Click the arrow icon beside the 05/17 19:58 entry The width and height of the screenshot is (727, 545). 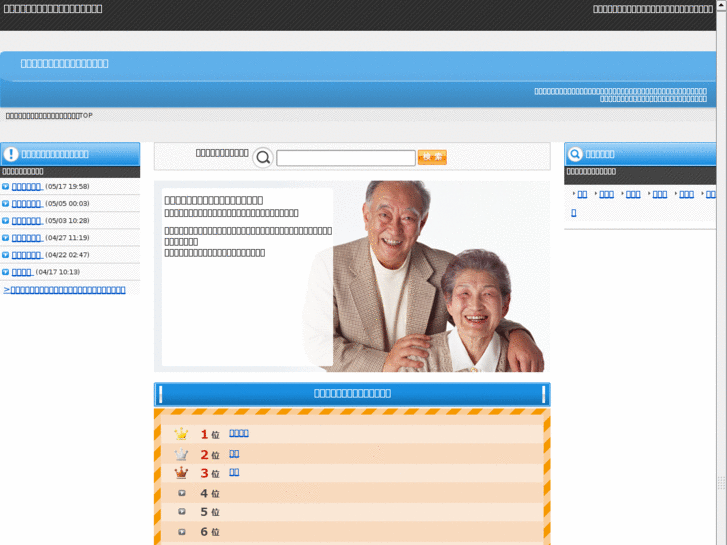point(6,186)
